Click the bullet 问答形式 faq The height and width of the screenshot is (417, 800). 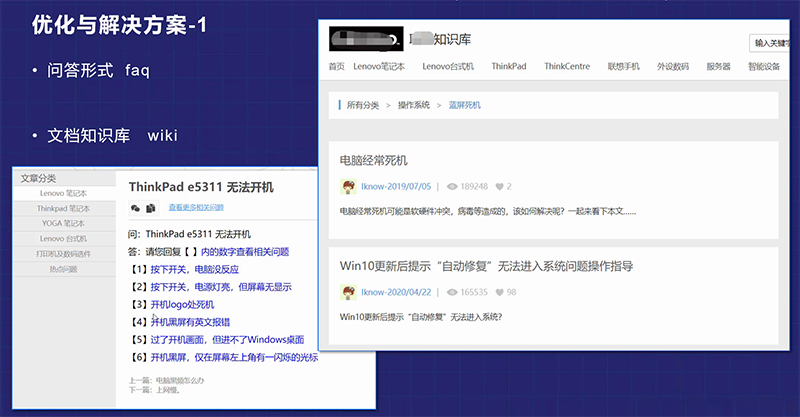98,70
